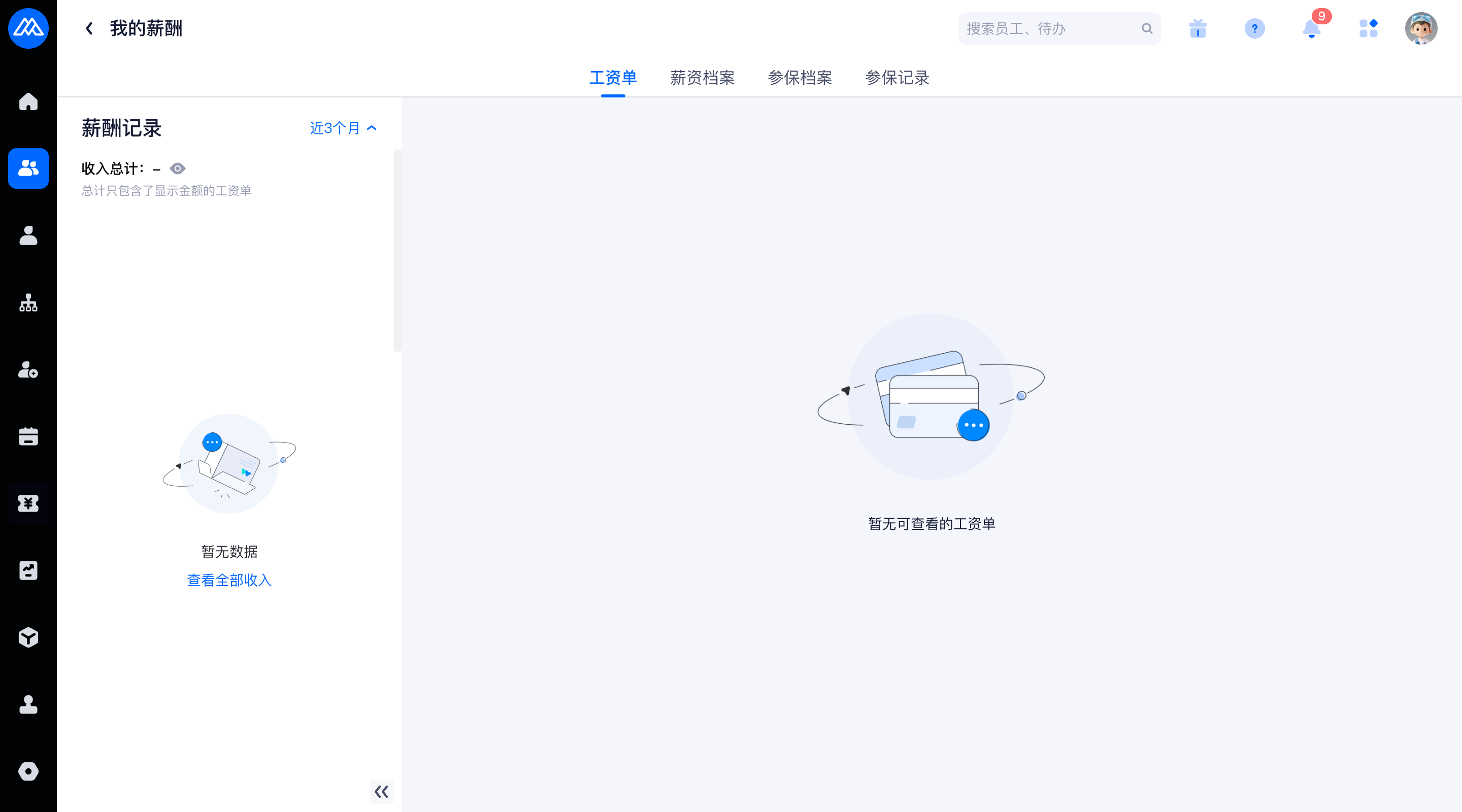Select the 参保档案 tab
Image resolution: width=1462 pixels, height=812 pixels.
point(800,78)
